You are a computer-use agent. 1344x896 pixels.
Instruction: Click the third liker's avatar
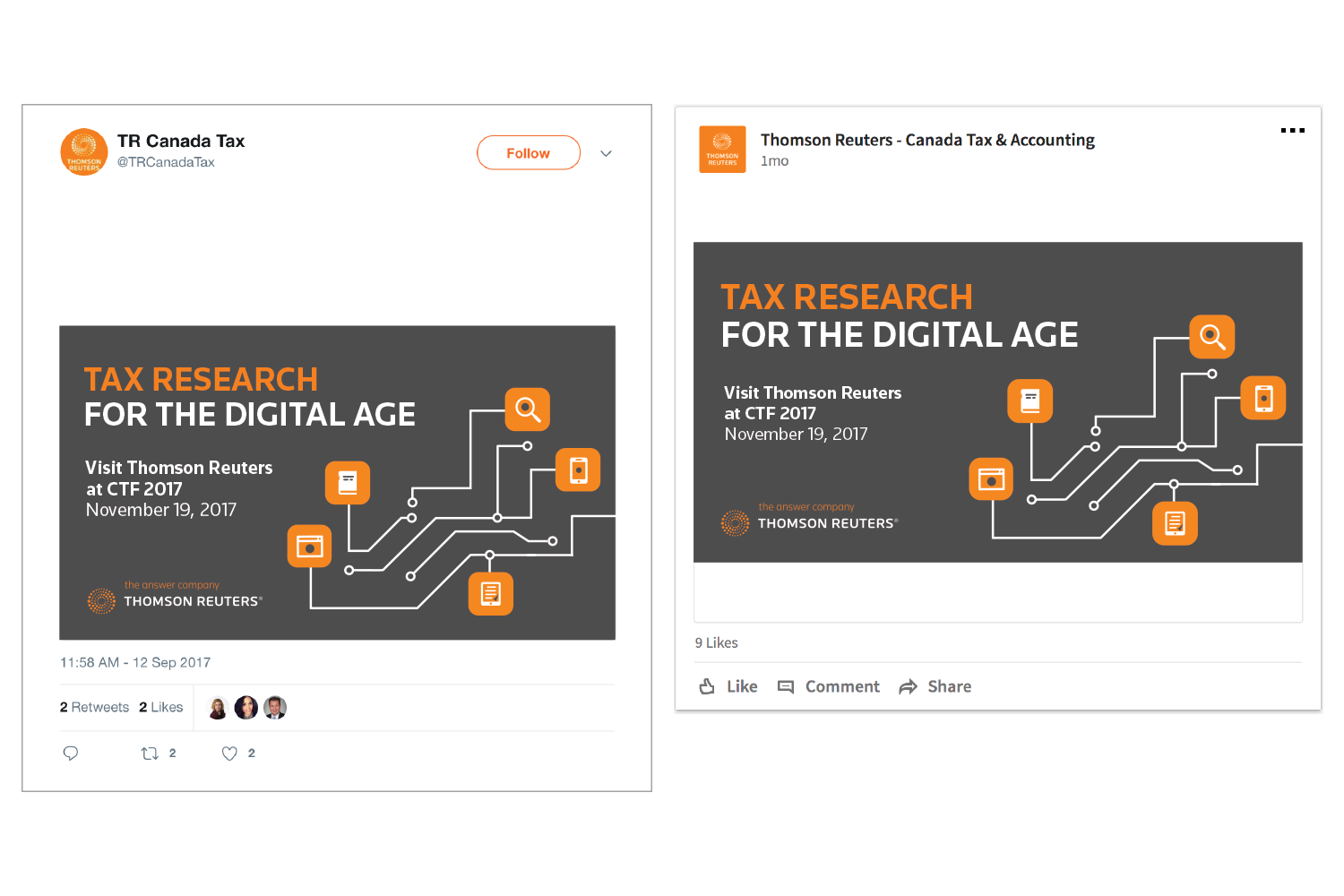point(275,708)
